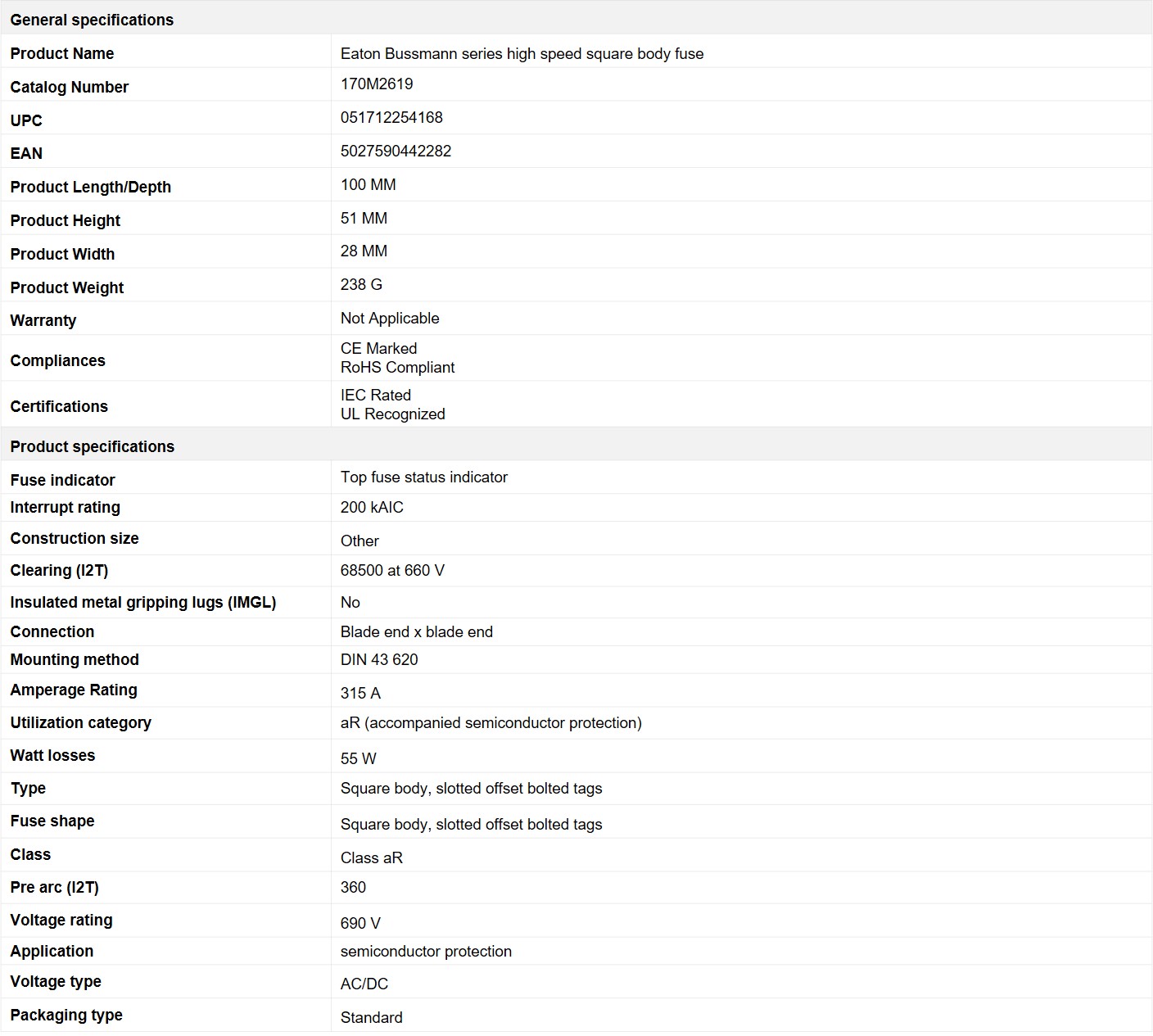Click the 315 A amperage rating value
This screenshot has width=1153, height=1036.
pyautogui.click(x=360, y=693)
